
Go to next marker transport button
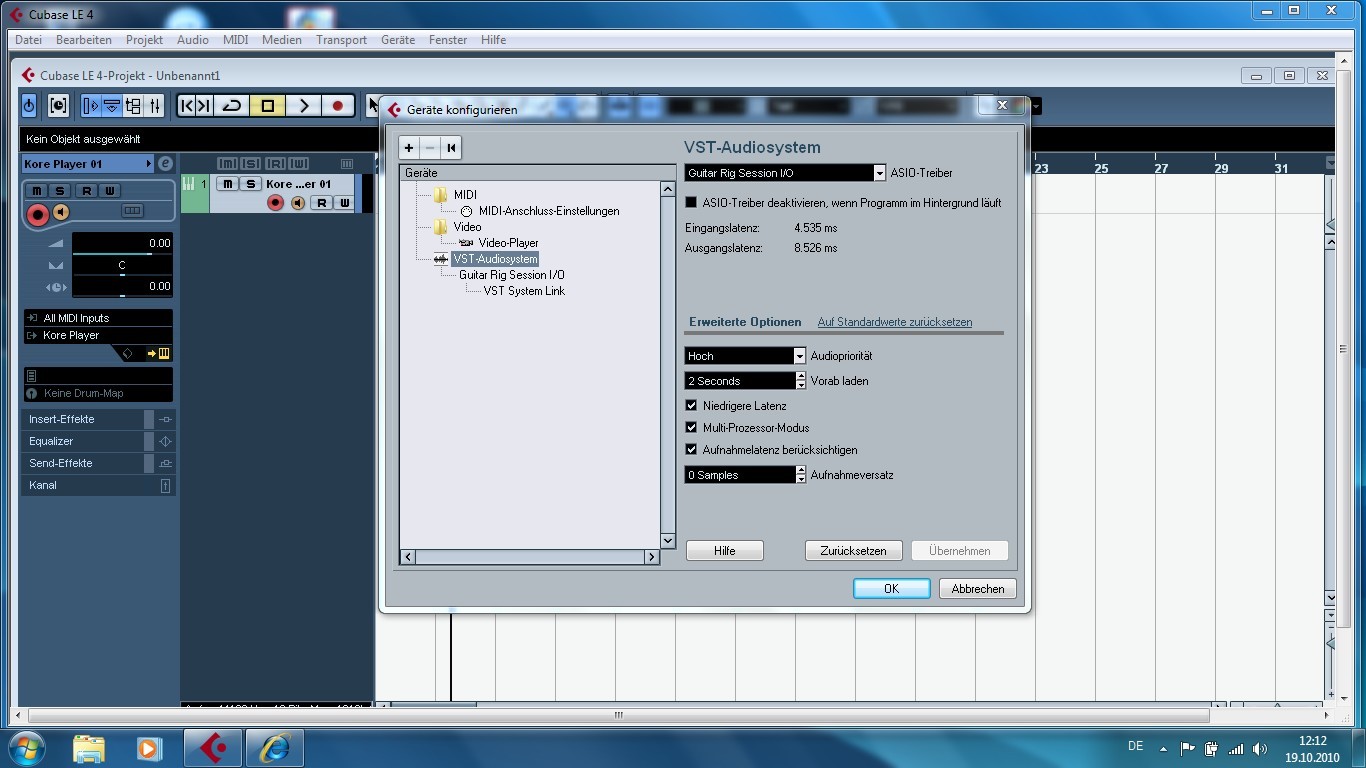coord(203,105)
